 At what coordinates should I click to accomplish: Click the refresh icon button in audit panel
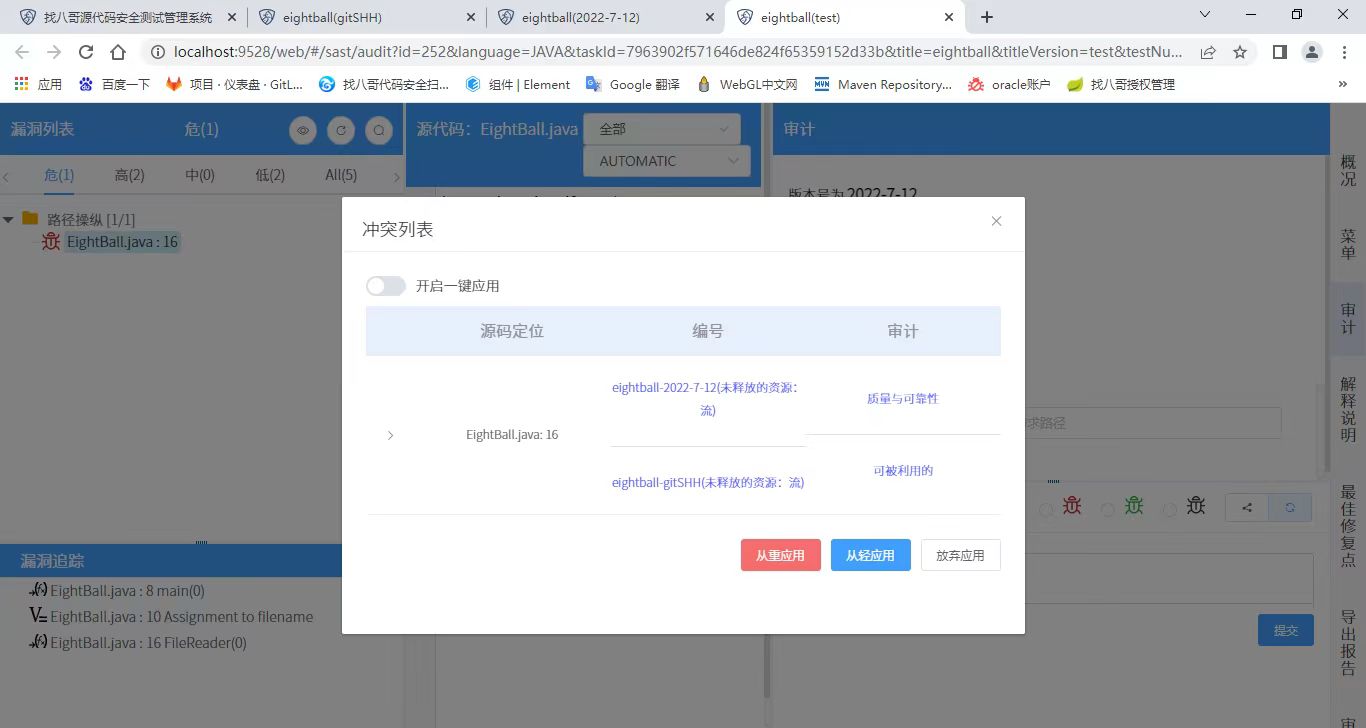[1290, 507]
